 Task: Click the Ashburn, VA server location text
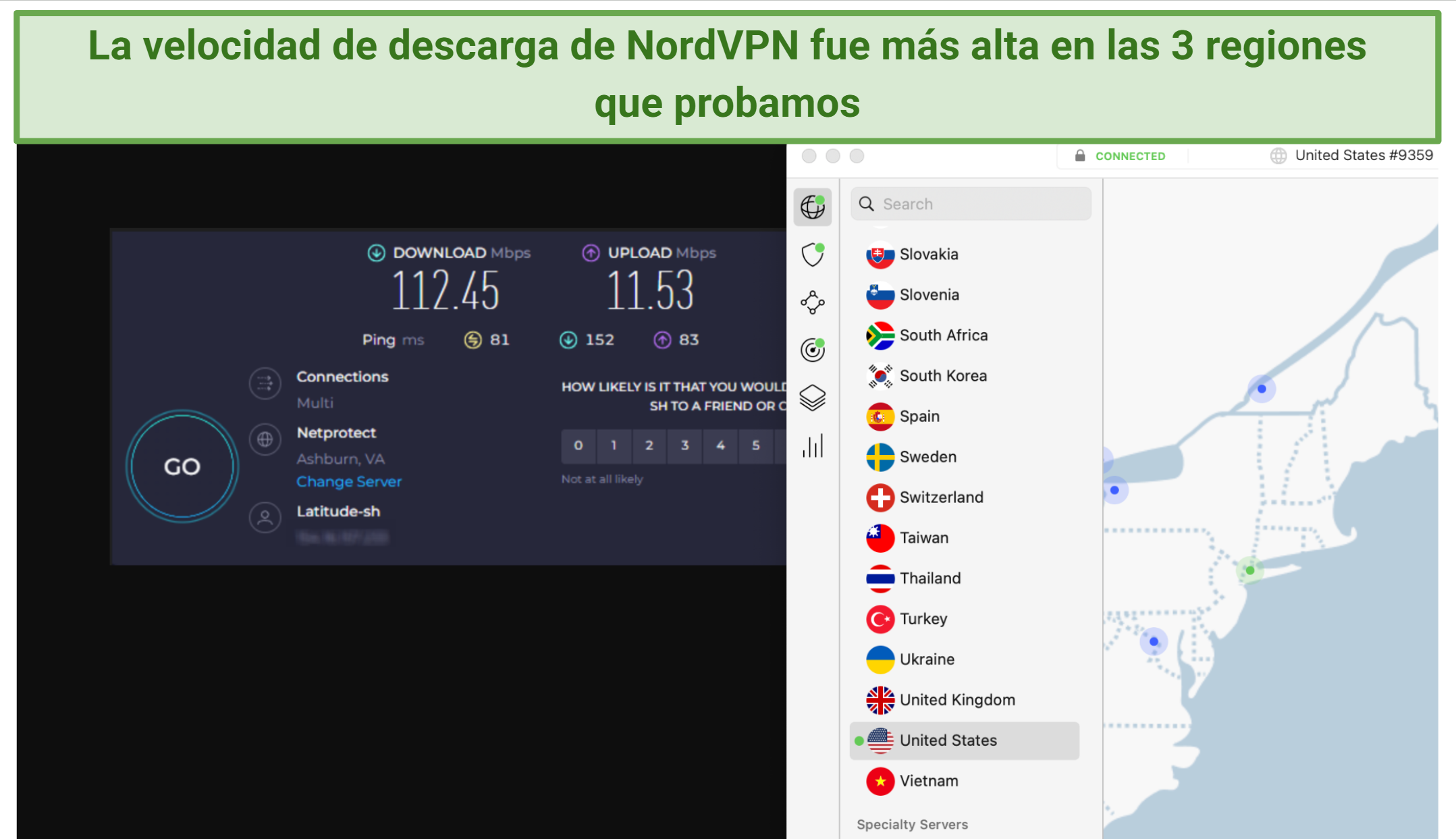[340, 459]
